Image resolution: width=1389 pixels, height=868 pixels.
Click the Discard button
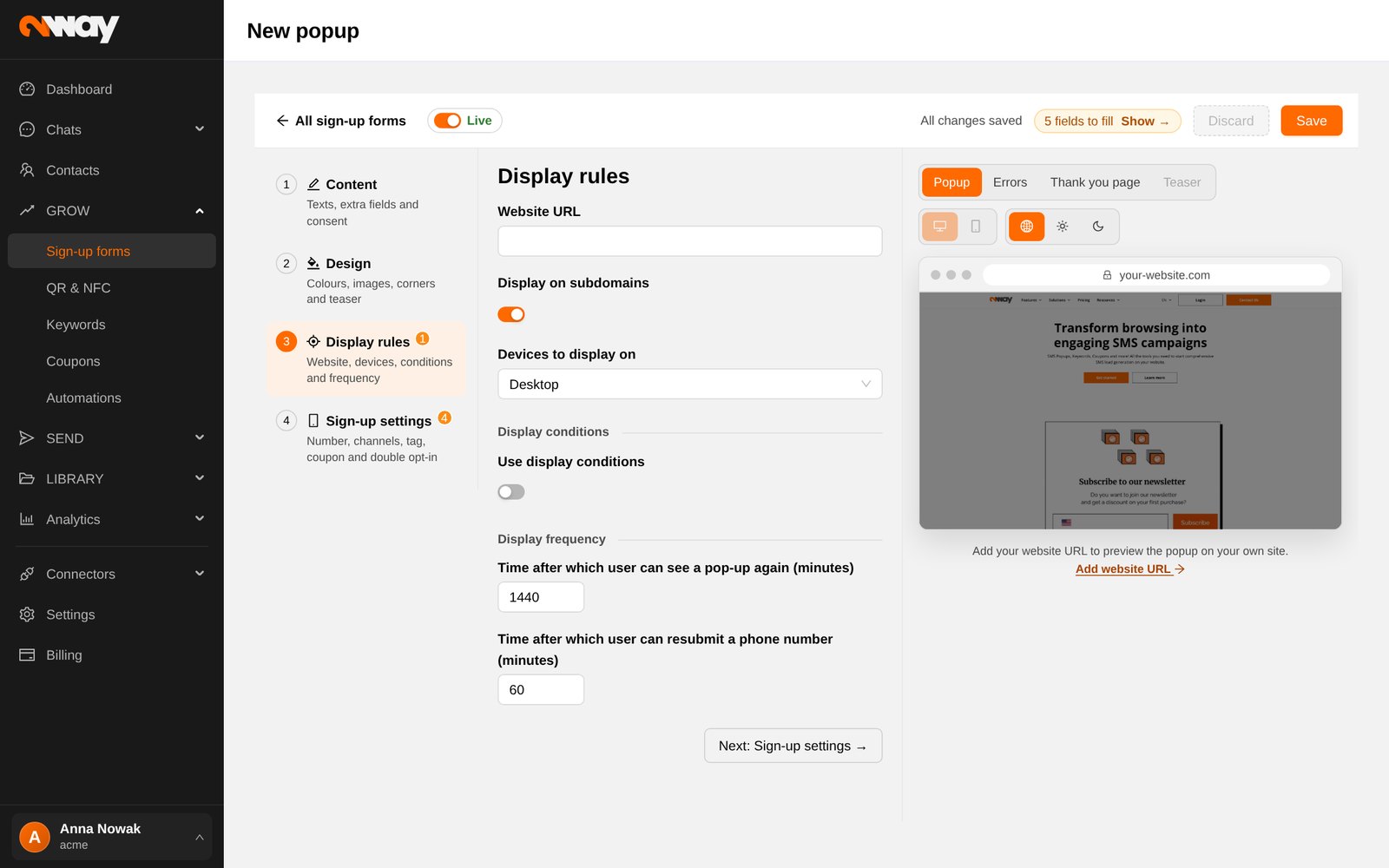click(x=1231, y=121)
